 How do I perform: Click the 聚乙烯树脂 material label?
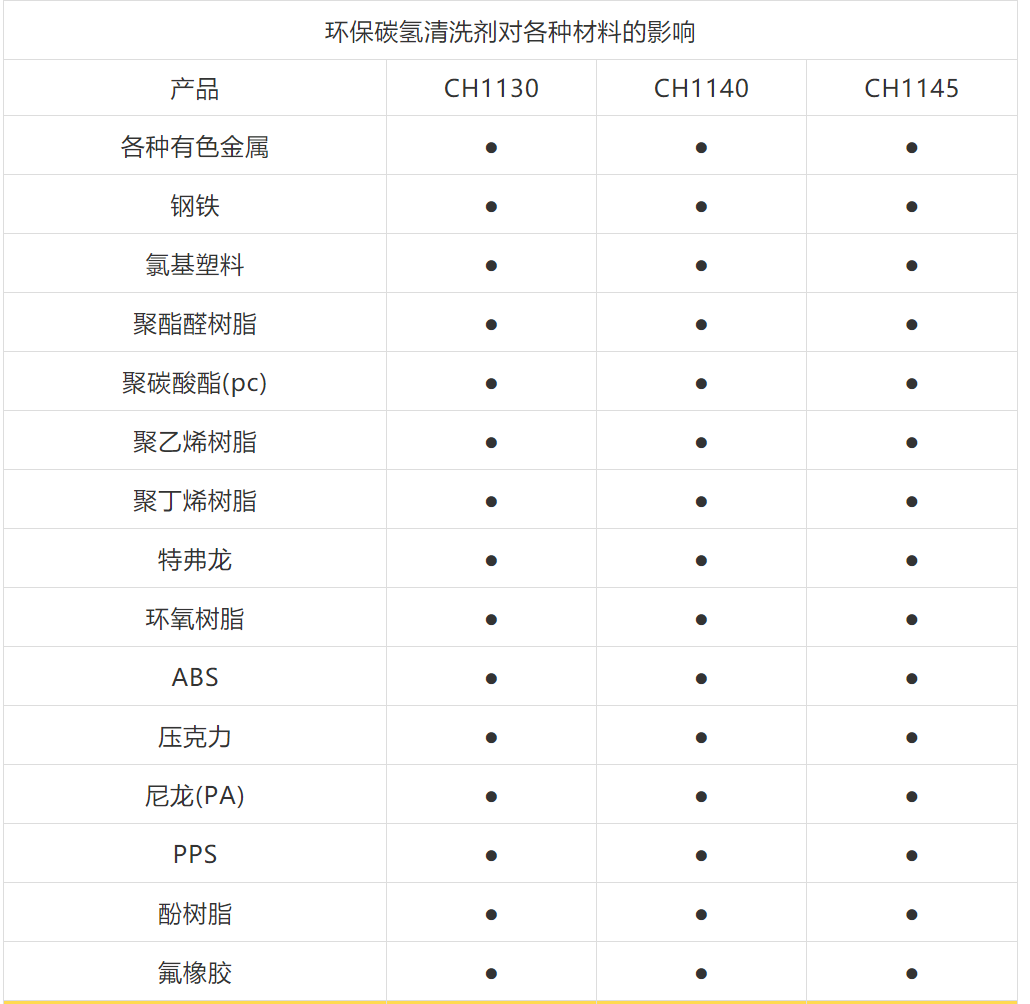coord(193,440)
